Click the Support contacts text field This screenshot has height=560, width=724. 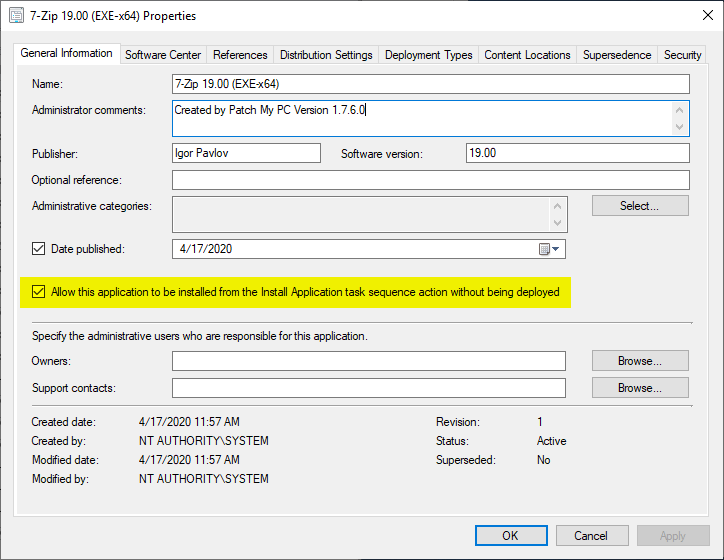(368, 388)
